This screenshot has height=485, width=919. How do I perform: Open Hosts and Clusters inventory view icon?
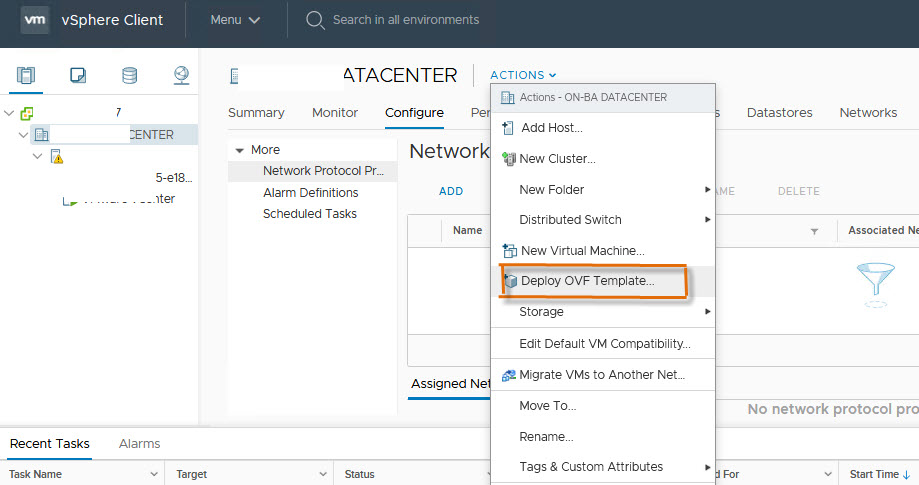(26, 75)
